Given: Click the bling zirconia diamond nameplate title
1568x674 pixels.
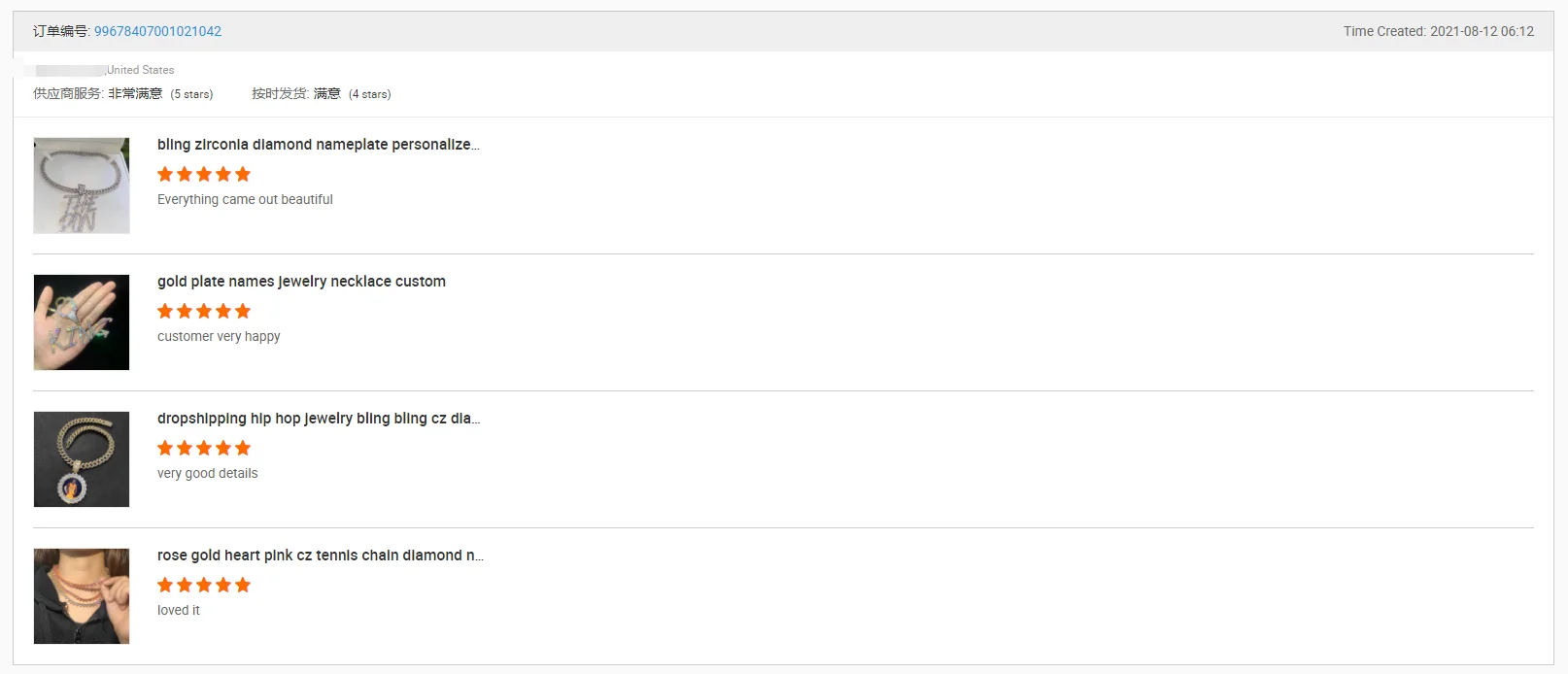Looking at the screenshot, I should coord(318,145).
